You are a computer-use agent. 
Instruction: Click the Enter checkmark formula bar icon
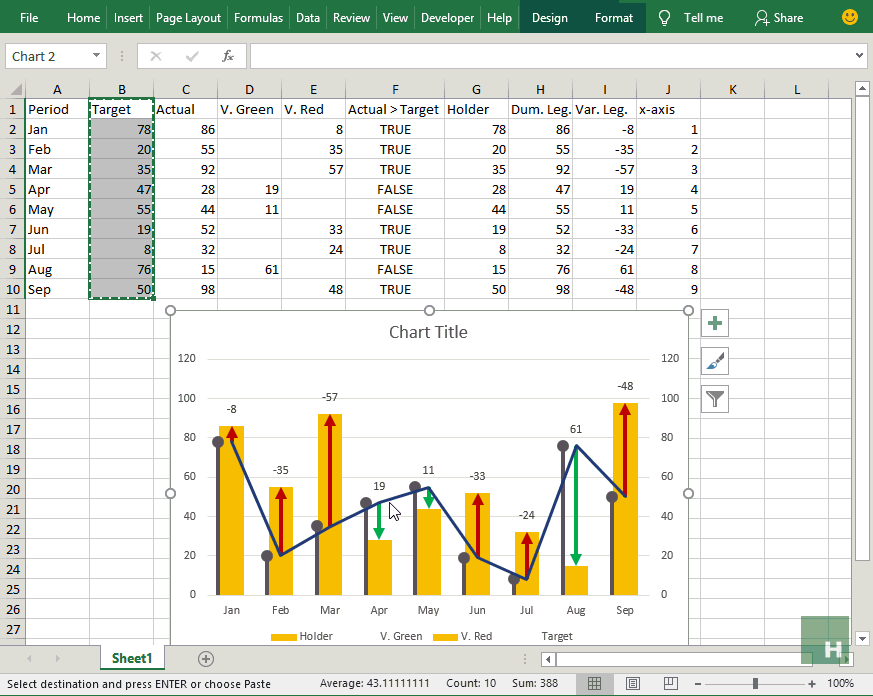[192, 56]
